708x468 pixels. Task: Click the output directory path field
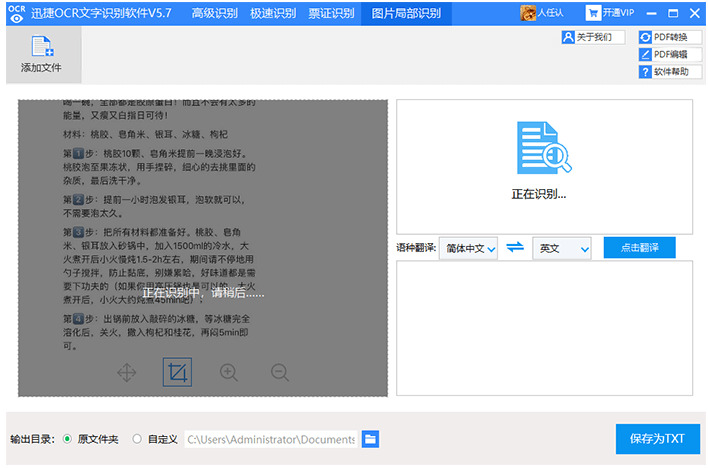270,439
